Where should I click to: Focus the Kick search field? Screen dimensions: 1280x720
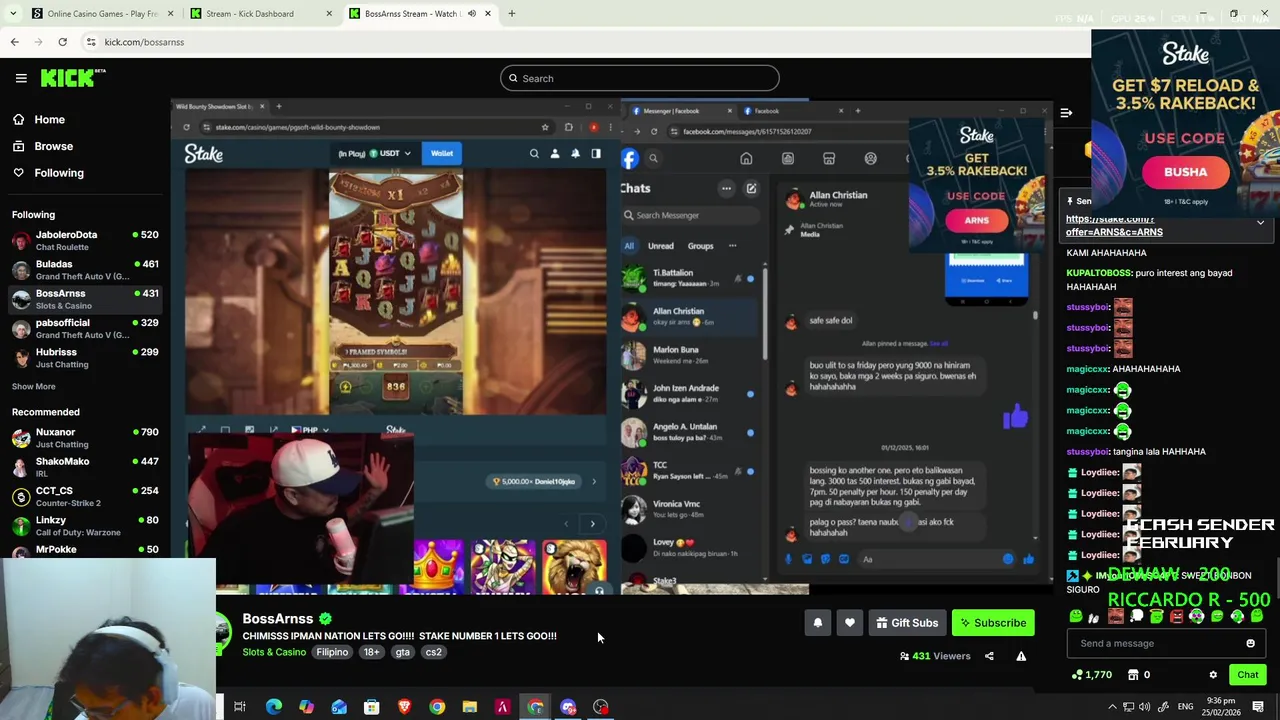click(x=640, y=78)
